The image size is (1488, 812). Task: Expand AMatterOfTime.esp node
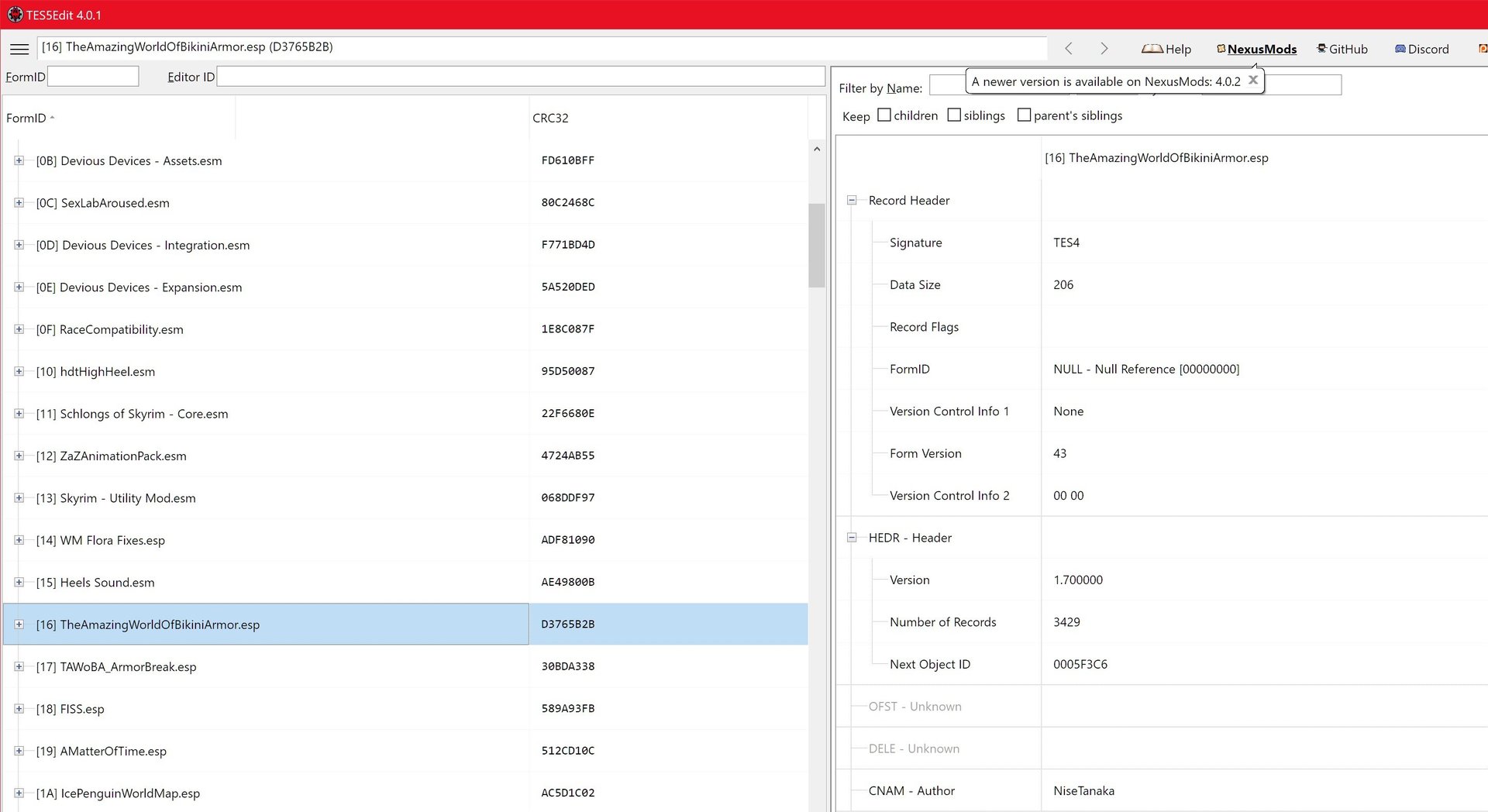pos(19,751)
